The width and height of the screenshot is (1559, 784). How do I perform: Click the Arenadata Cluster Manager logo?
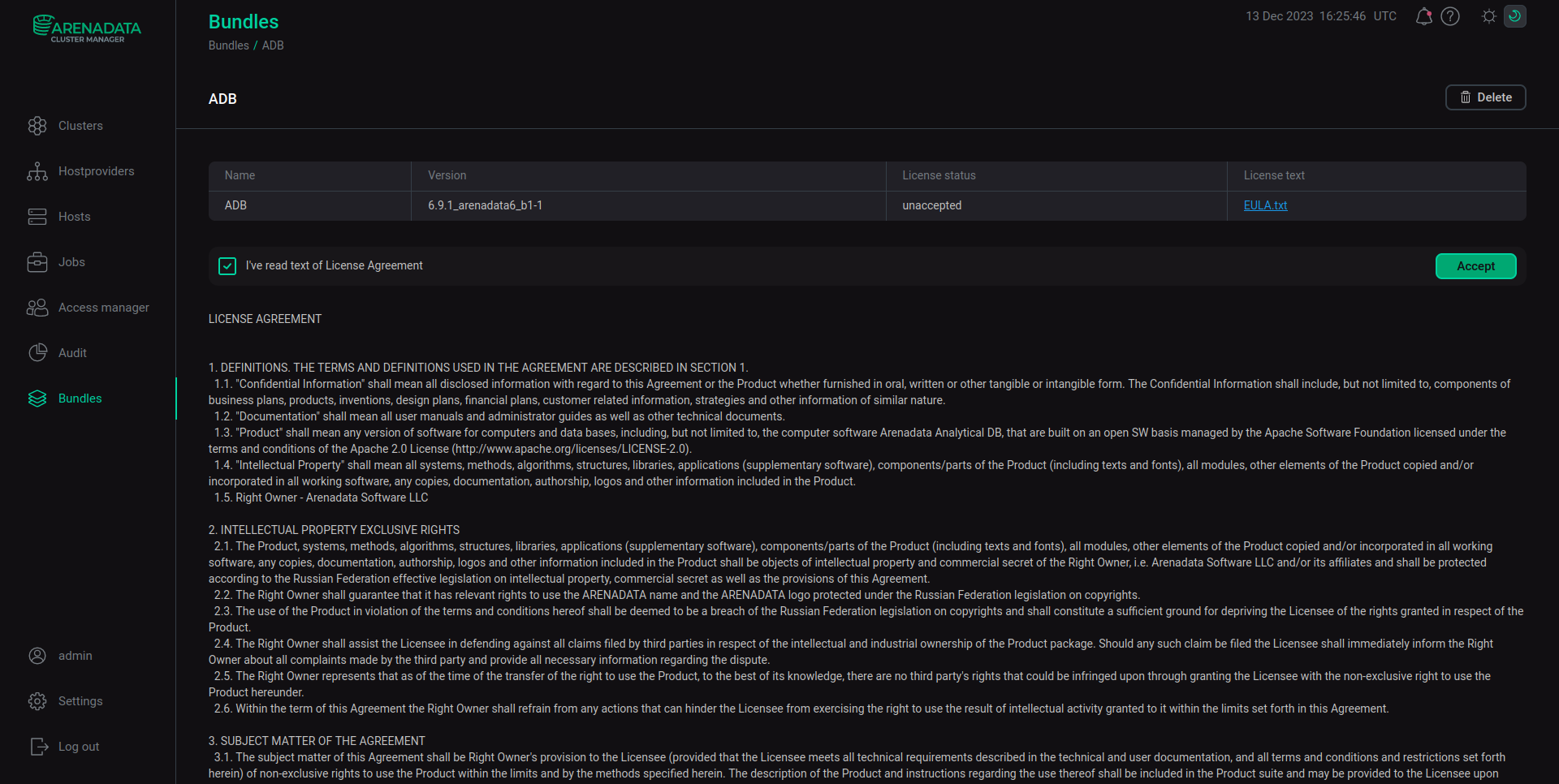coord(87,28)
